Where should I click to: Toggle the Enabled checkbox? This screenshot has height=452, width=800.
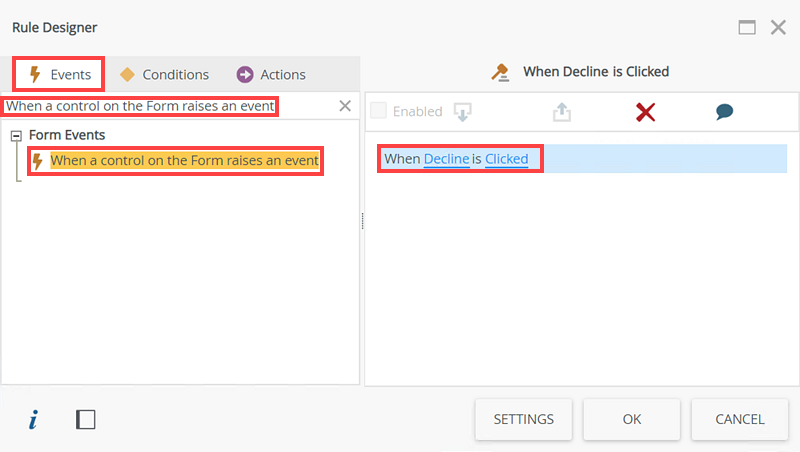click(379, 112)
